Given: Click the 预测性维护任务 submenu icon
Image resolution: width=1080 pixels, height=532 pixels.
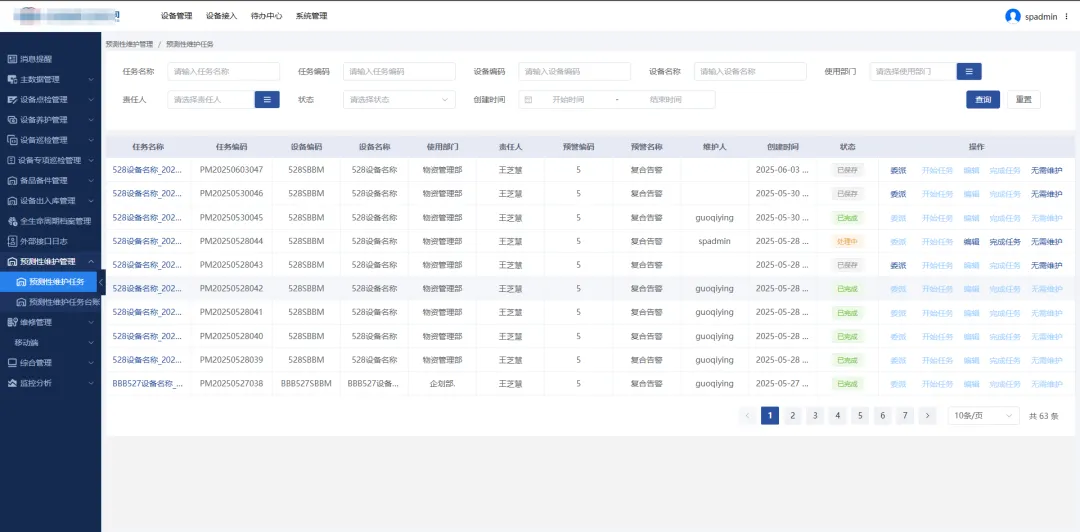Looking at the screenshot, I should tap(21, 282).
